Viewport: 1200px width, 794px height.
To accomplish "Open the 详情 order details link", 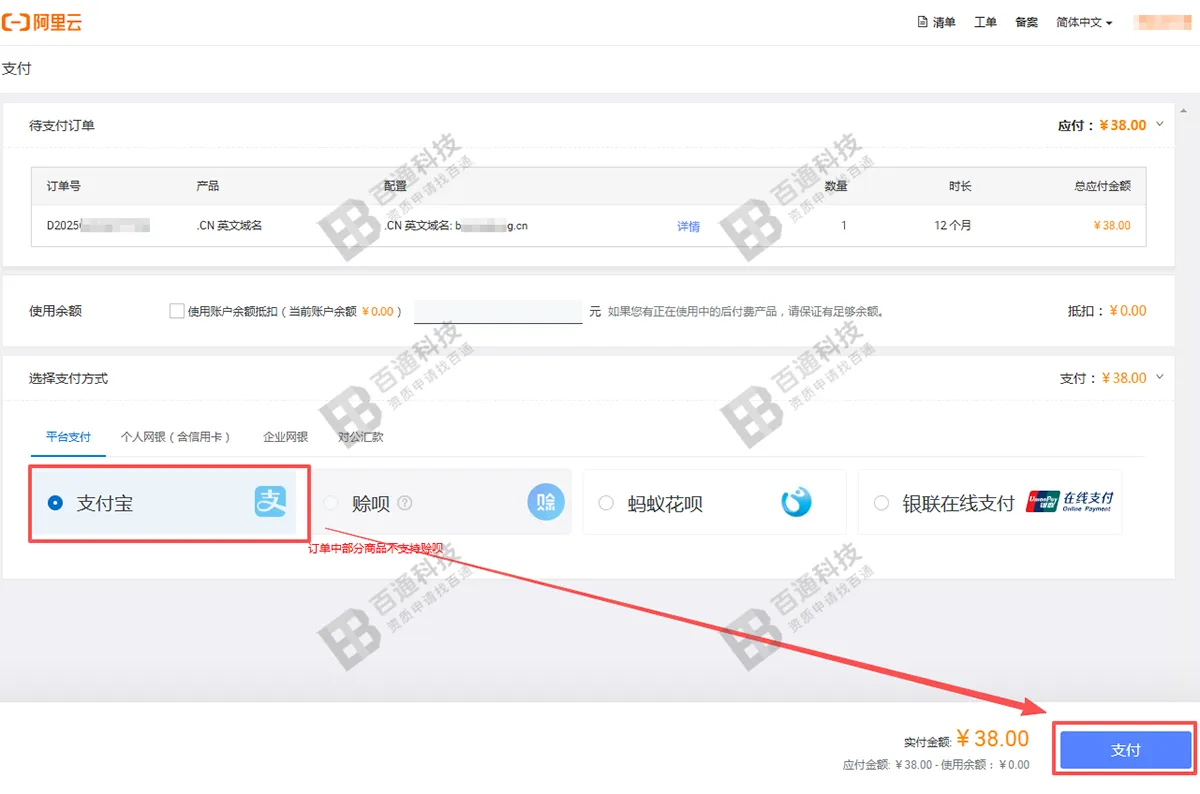I will [688, 226].
